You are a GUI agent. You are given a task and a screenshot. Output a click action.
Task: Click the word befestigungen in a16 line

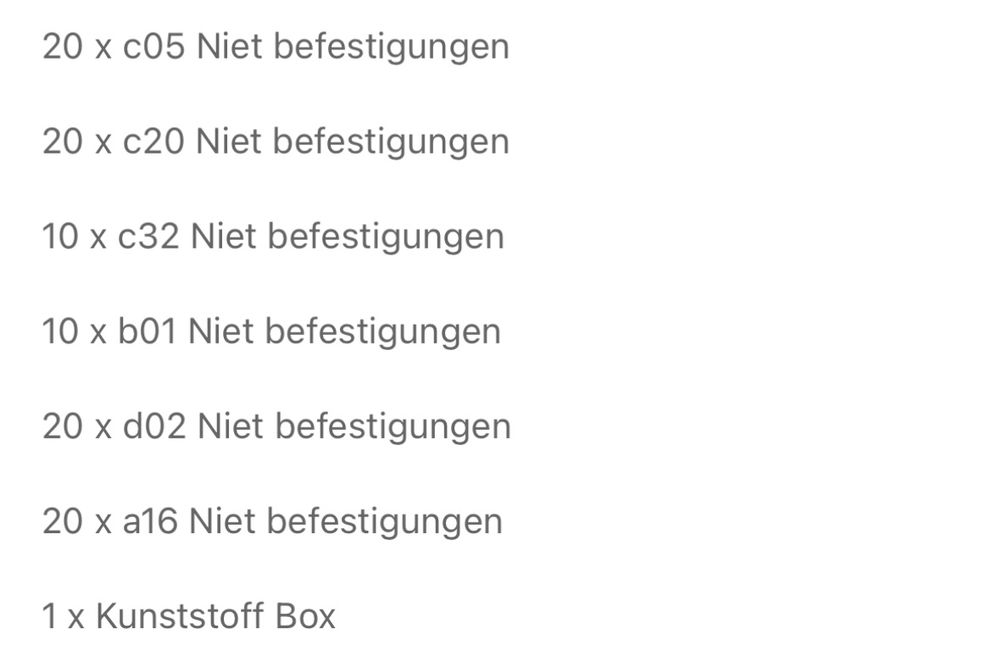pyautogui.click(x=385, y=522)
